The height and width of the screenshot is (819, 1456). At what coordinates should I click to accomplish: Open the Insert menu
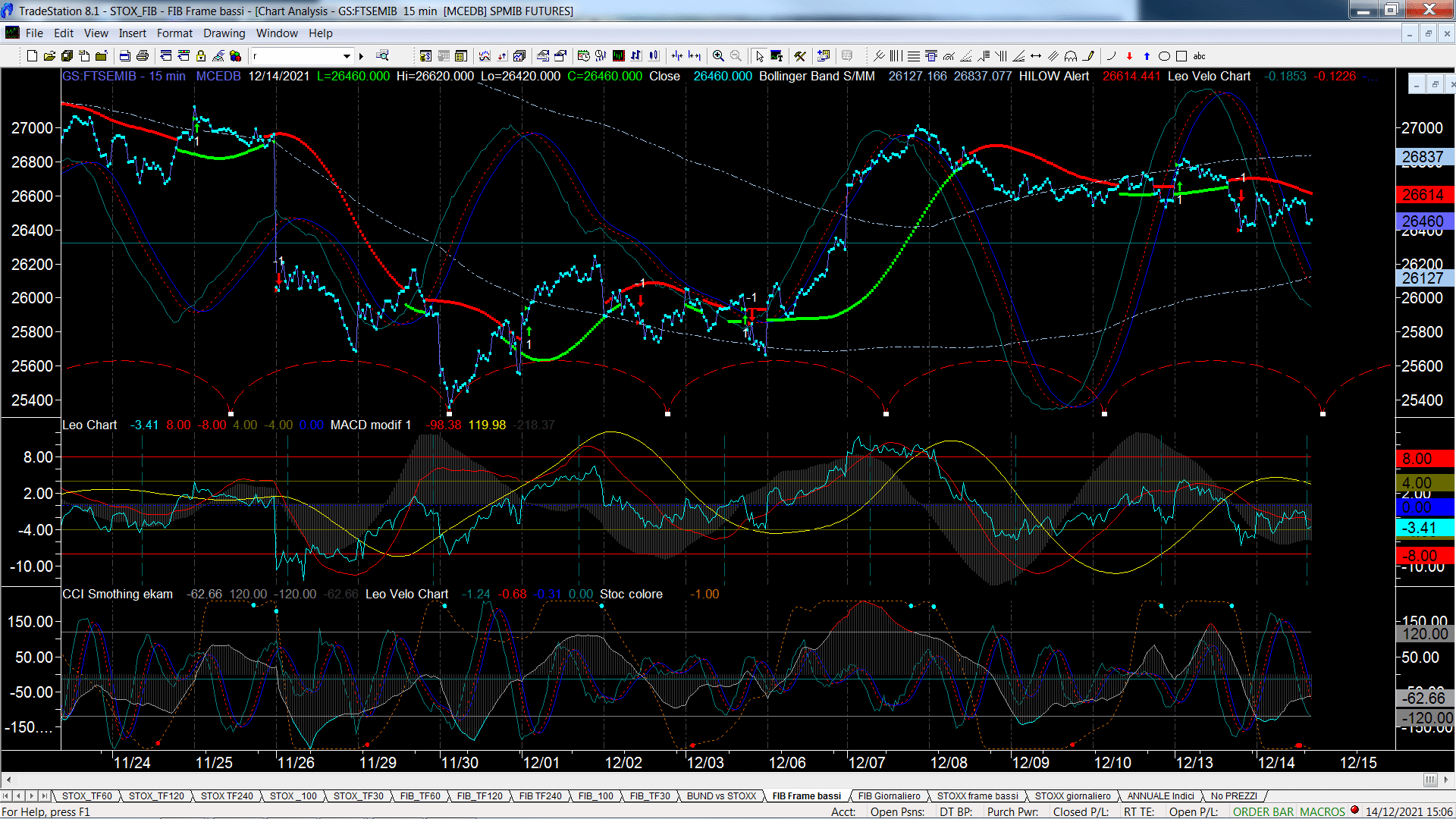pos(132,33)
